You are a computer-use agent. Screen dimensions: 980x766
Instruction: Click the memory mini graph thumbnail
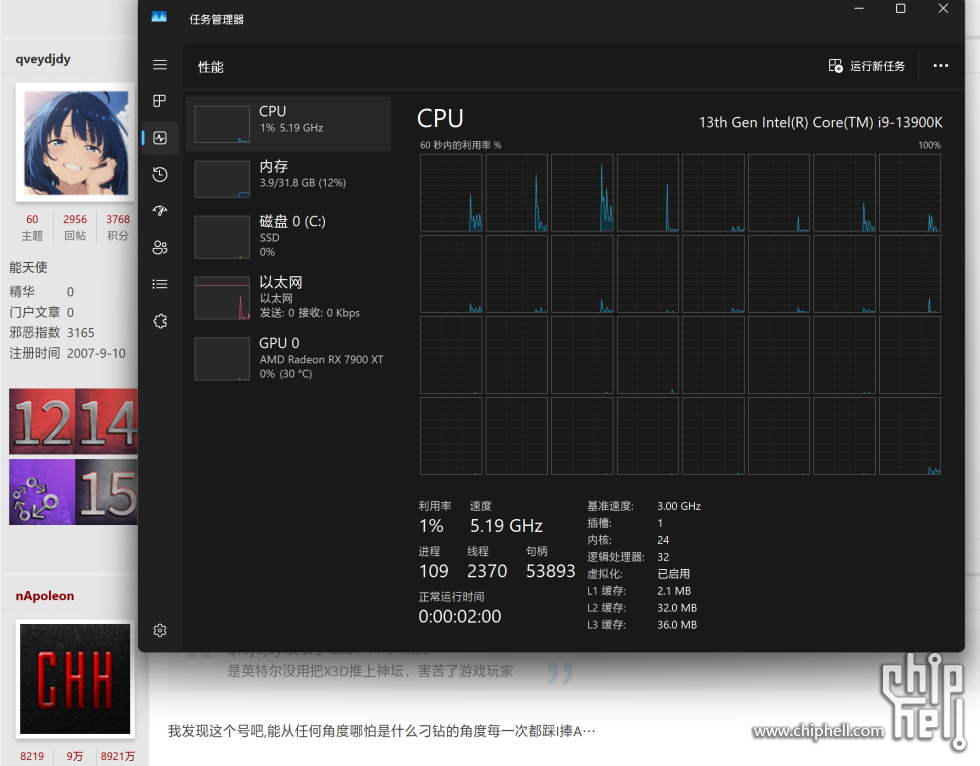click(222, 179)
